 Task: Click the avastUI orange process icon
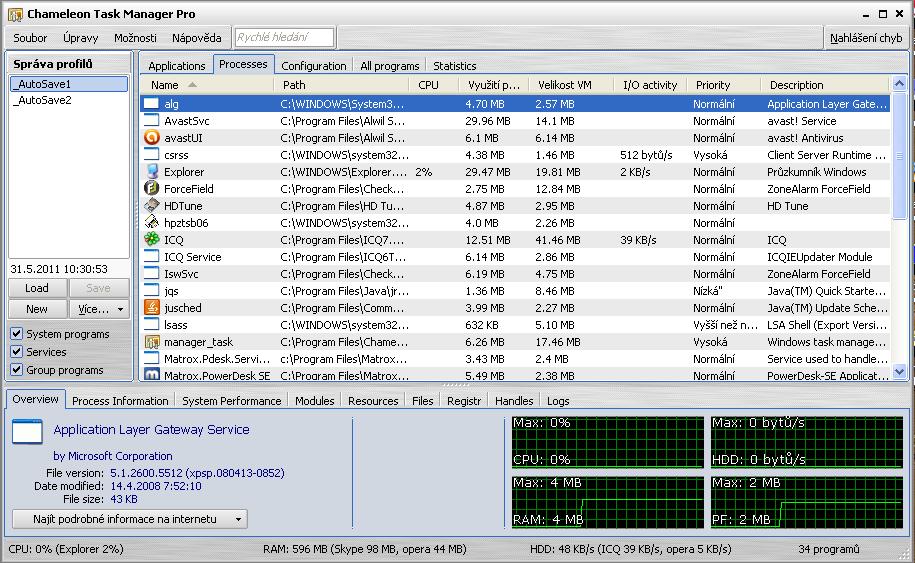click(152, 138)
